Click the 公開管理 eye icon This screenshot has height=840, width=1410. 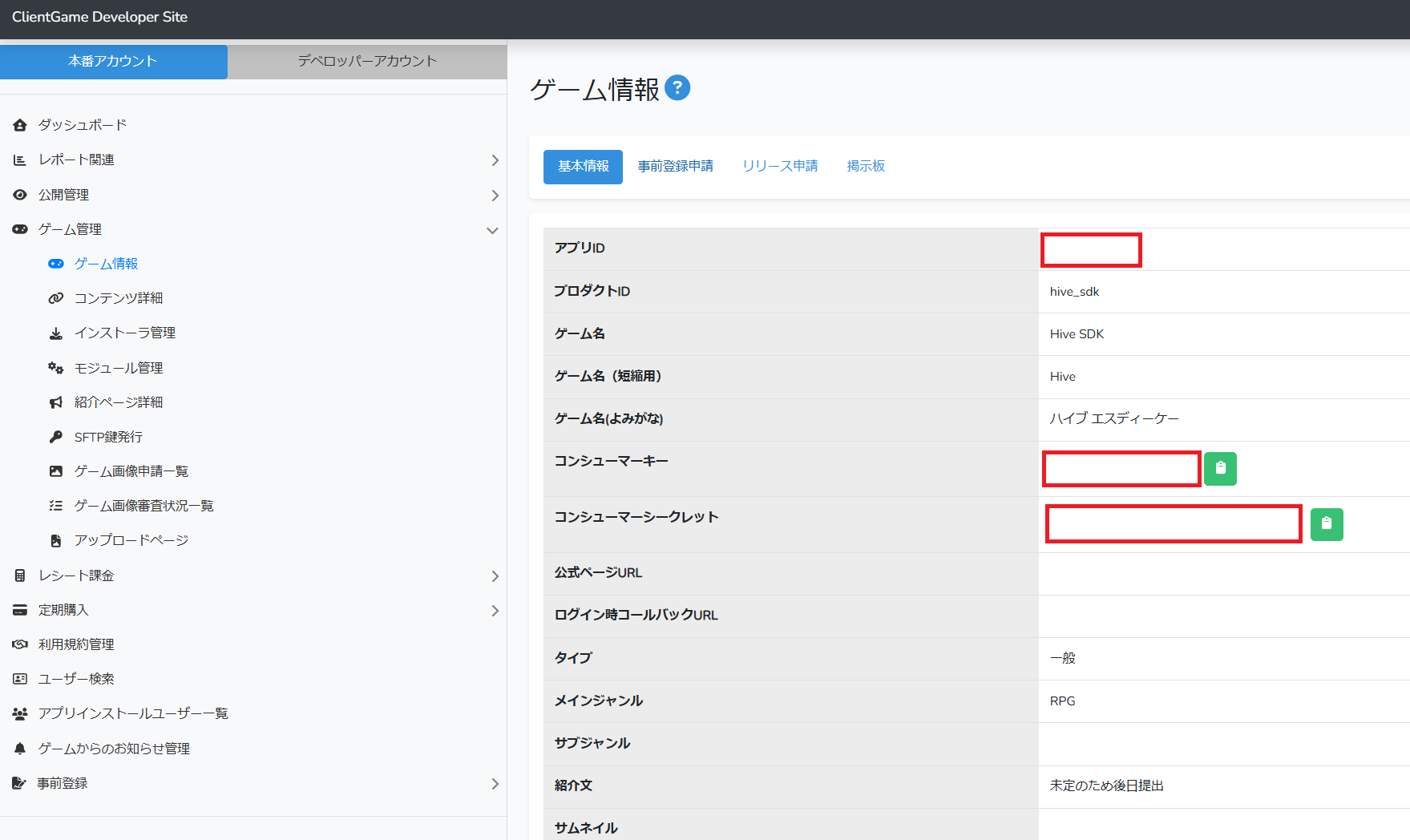20,195
